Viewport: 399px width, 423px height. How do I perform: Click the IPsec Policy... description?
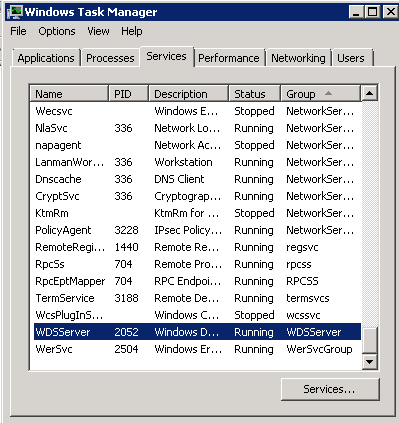point(188,230)
